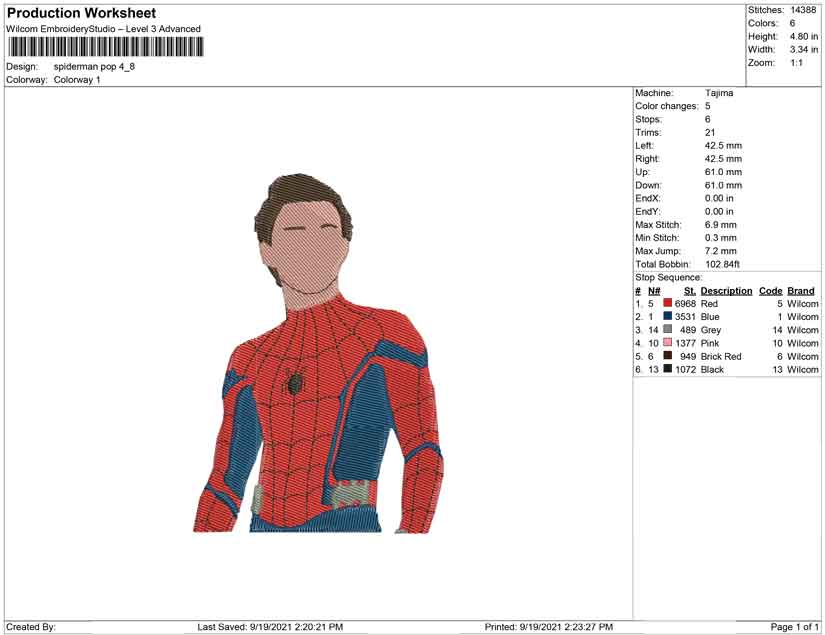Click the Red row stitch count 6968
The height and width of the screenshot is (635, 825).
686,304
